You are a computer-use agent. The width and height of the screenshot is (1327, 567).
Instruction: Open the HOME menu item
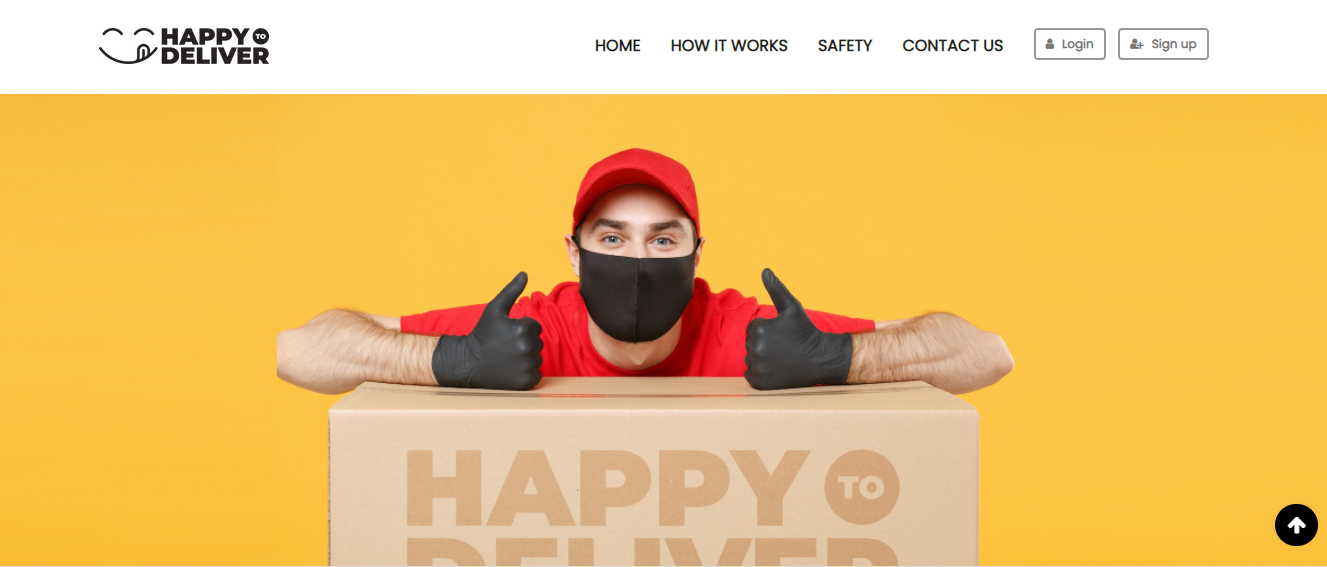click(x=617, y=46)
